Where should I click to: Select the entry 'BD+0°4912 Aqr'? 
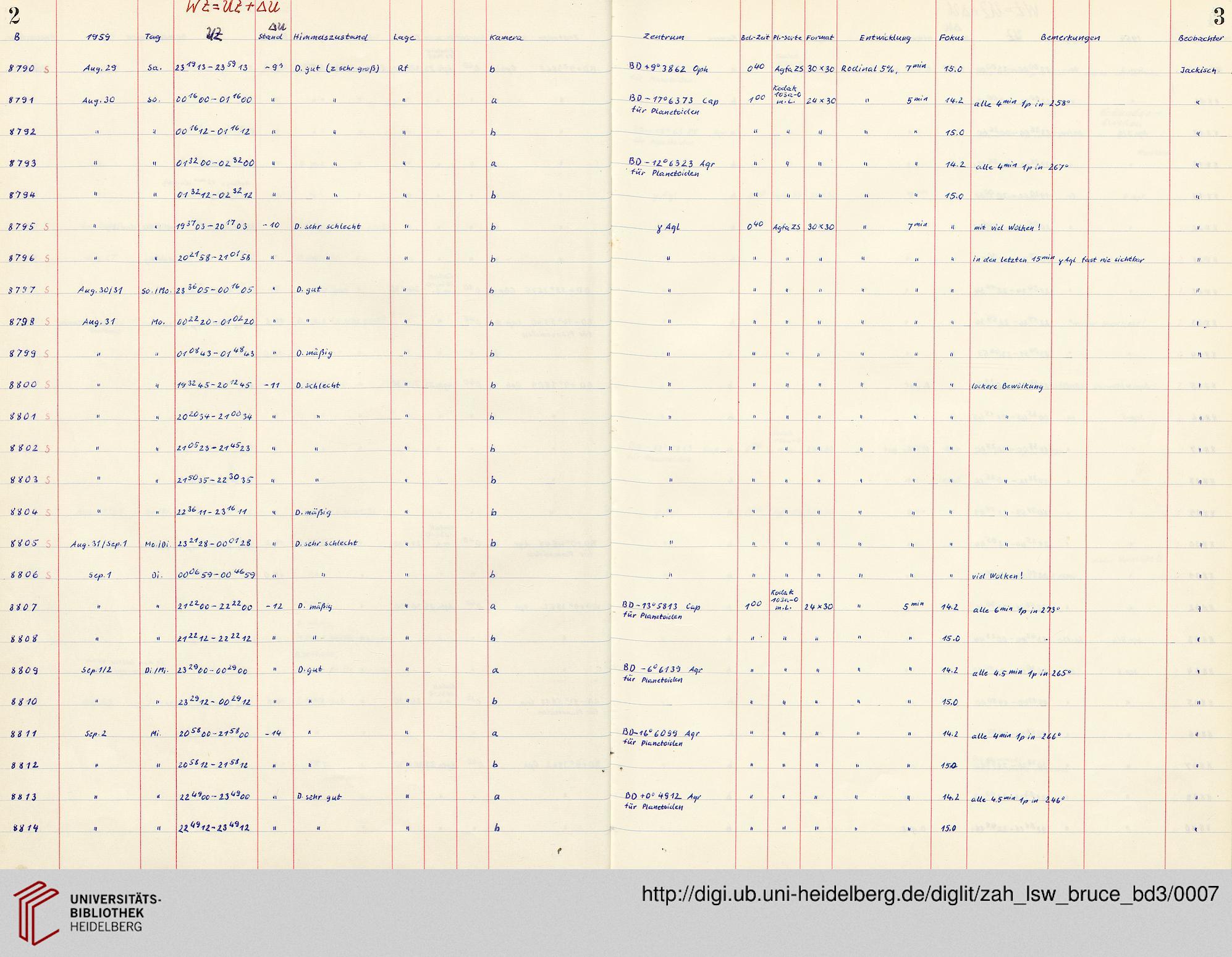(x=663, y=796)
